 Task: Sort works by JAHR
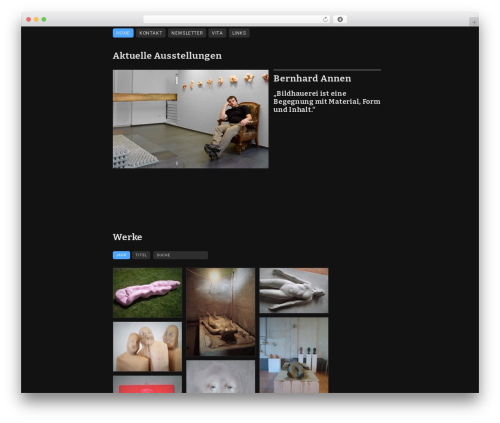point(121,255)
